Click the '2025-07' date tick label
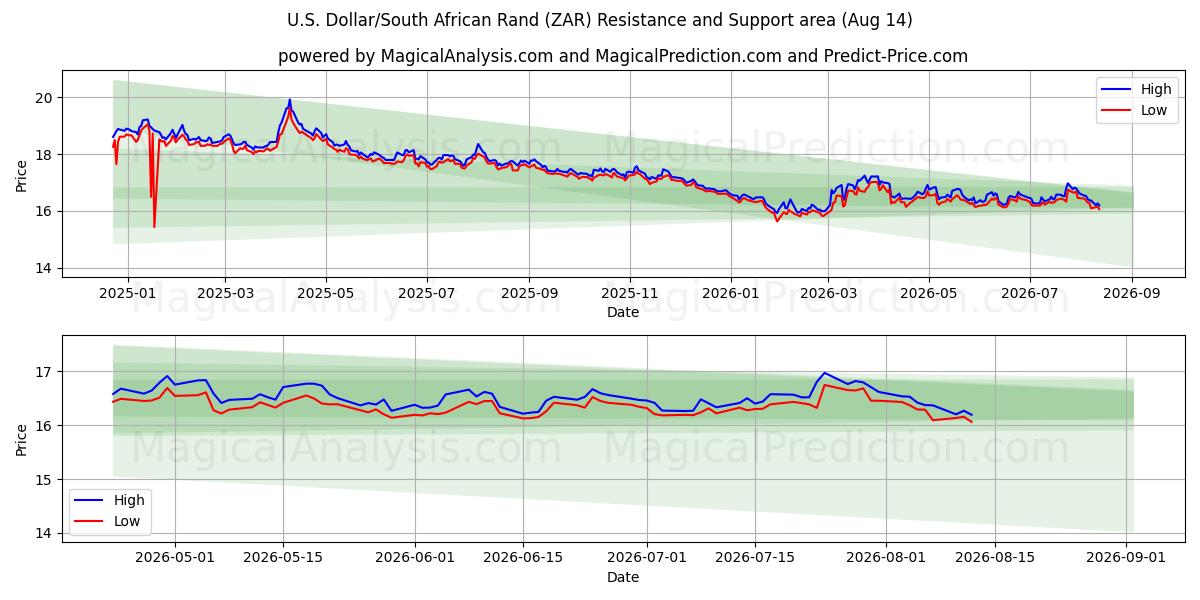The width and height of the screenshot is (1200, 600). coord(427,294)
